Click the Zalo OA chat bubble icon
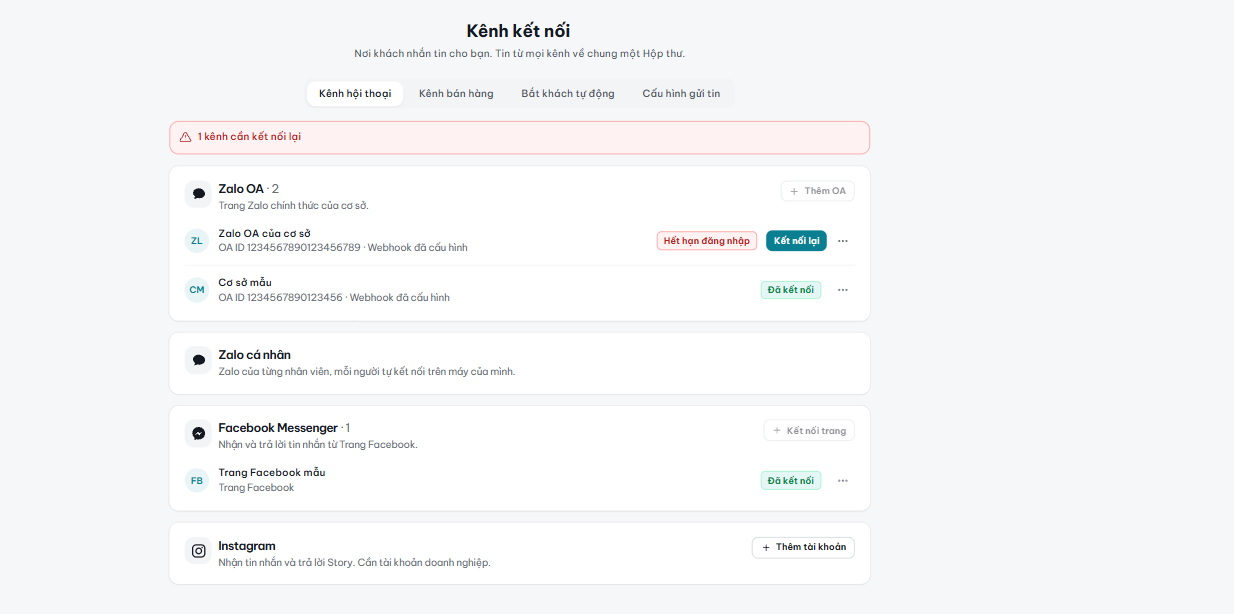Screen dimensions: 1234x614 [x=198, y=194]
